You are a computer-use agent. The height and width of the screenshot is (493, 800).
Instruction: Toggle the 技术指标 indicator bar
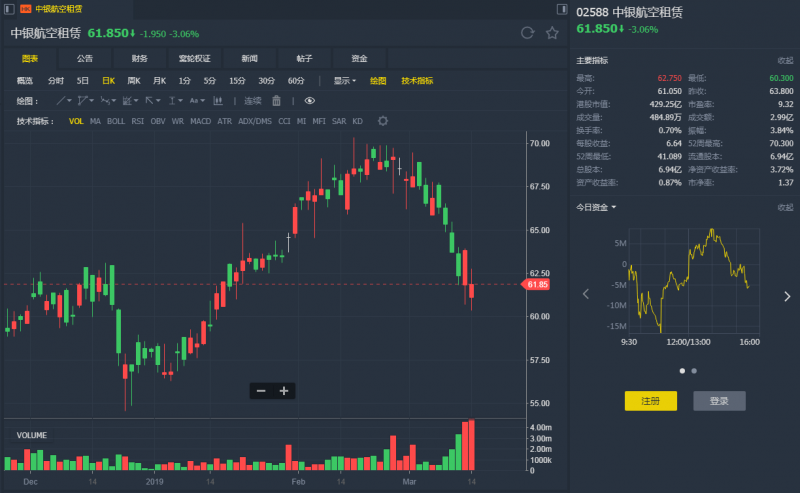[417, 80]
